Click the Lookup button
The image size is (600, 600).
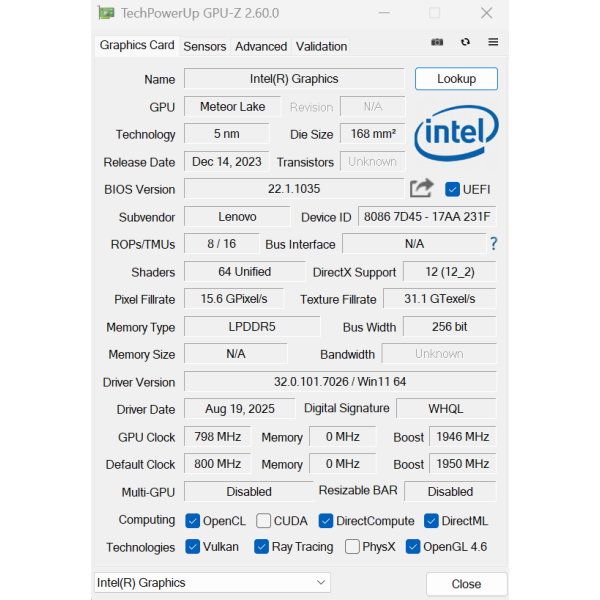click(x=457, y=79)
